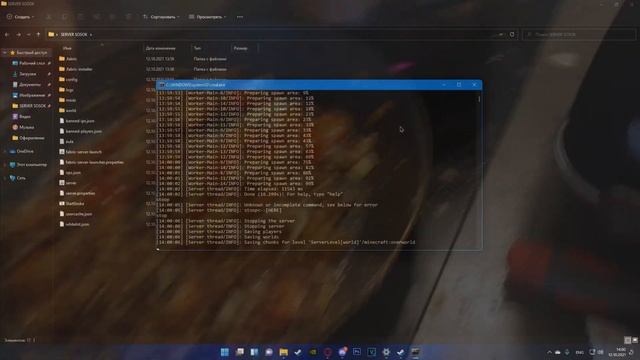Viewport: 640px width, 360px height.
Task: Go up one folder level arrow
Action: (x=38, y=35)
